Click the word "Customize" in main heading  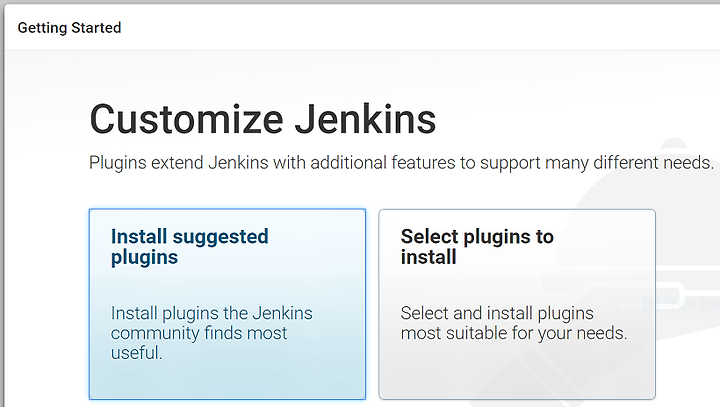pos(186,119)
